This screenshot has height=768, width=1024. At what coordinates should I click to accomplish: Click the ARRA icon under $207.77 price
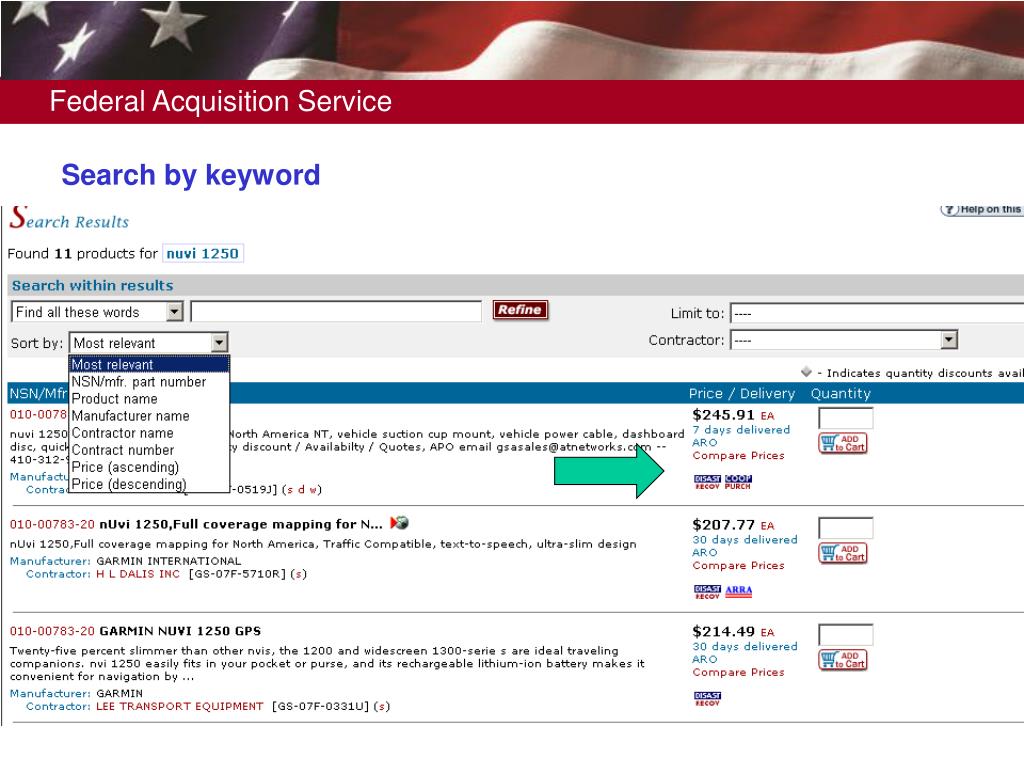[x=739, y=591]
